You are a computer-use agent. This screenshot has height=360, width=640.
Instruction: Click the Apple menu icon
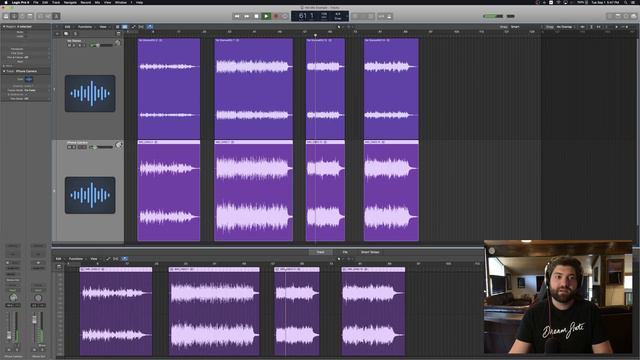pyautogui.click(x=6, y=2)
